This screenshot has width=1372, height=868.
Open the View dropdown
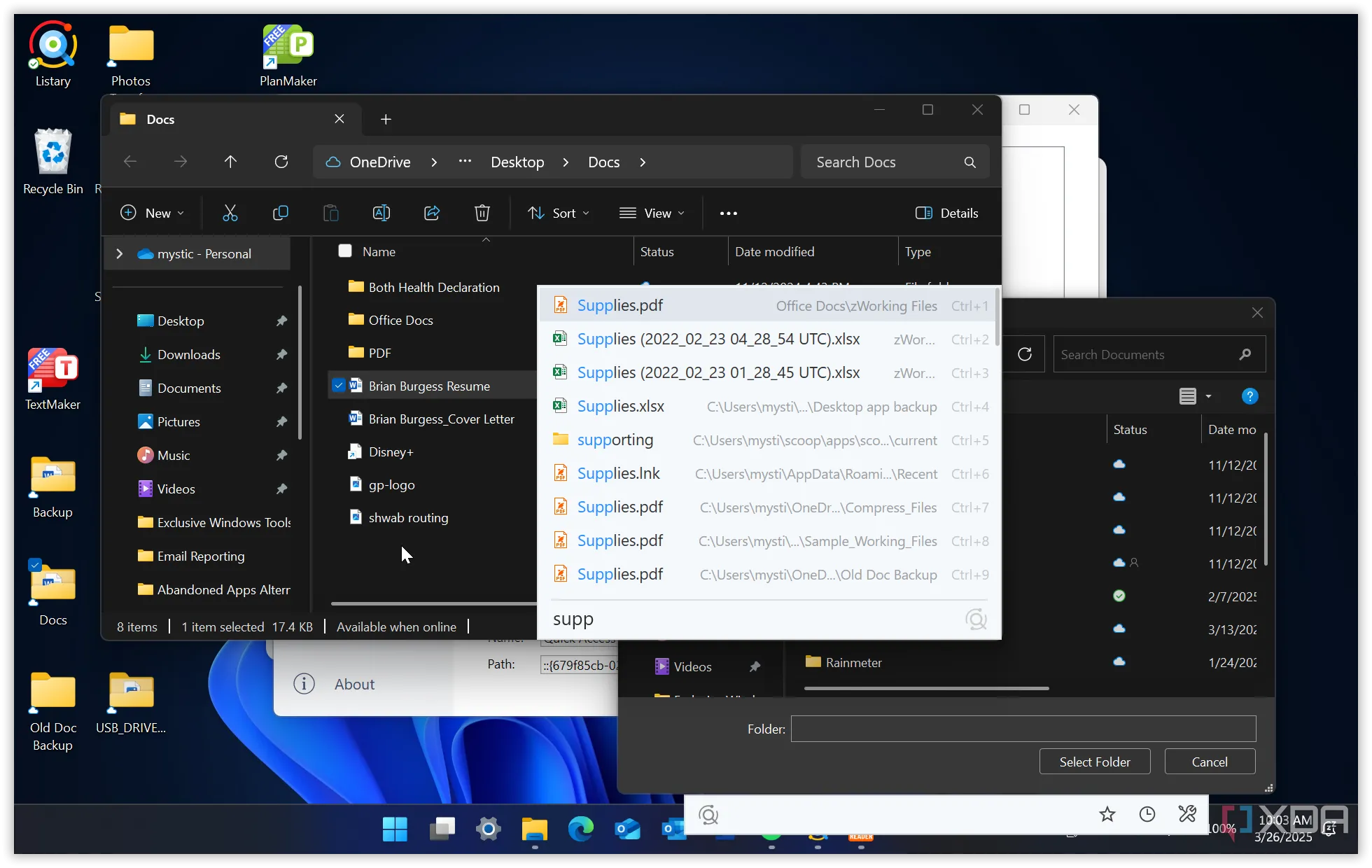[x=652, y=213]
